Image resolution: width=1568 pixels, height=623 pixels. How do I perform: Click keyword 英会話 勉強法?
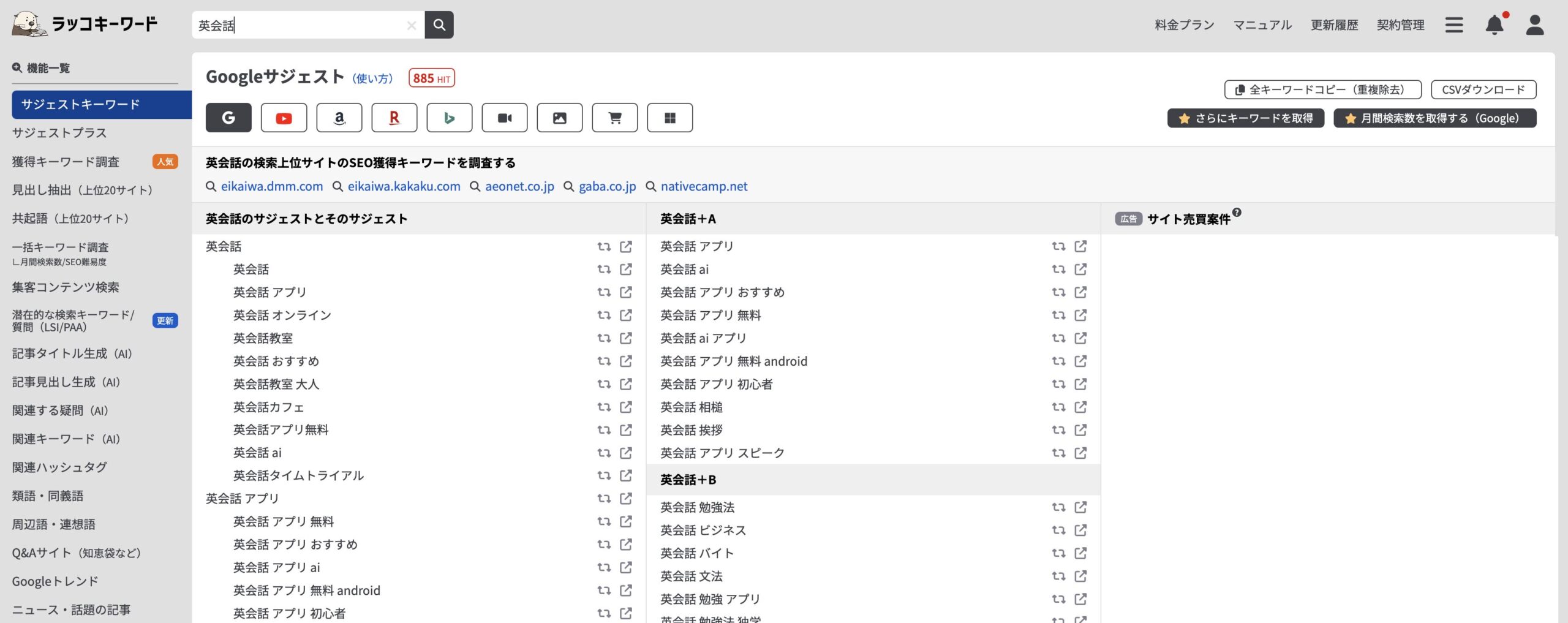point(698,507)
